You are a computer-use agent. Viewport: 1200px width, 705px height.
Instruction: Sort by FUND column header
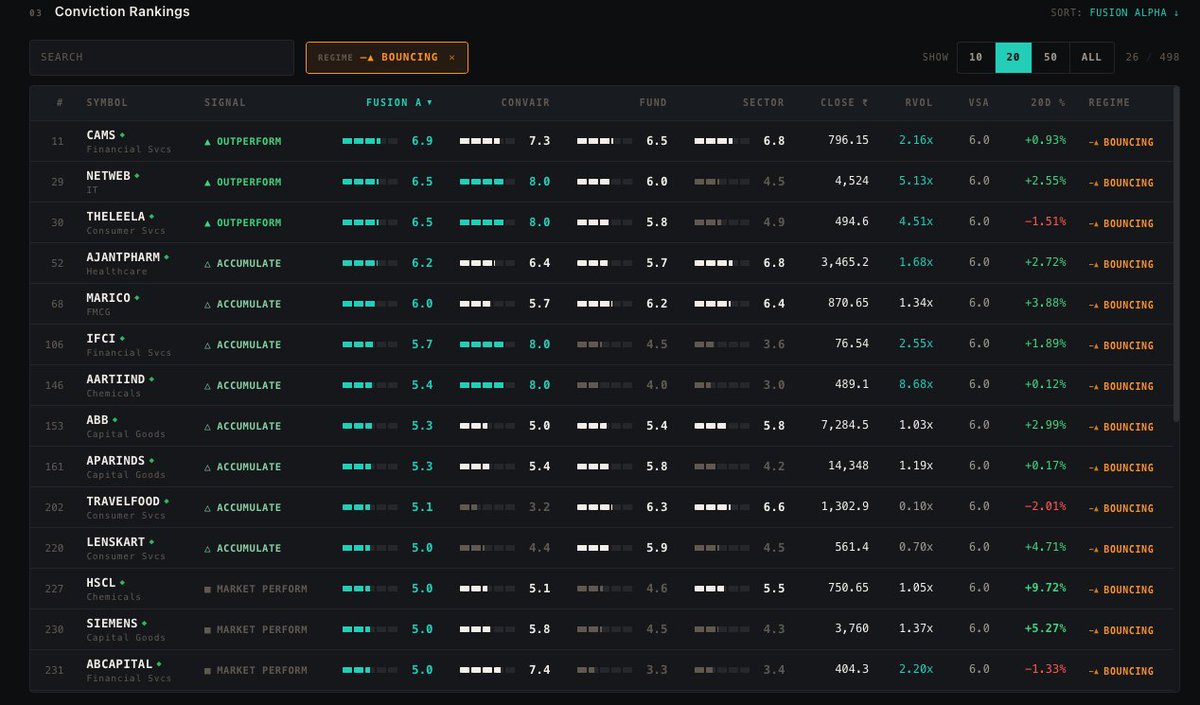coord(653,102)
